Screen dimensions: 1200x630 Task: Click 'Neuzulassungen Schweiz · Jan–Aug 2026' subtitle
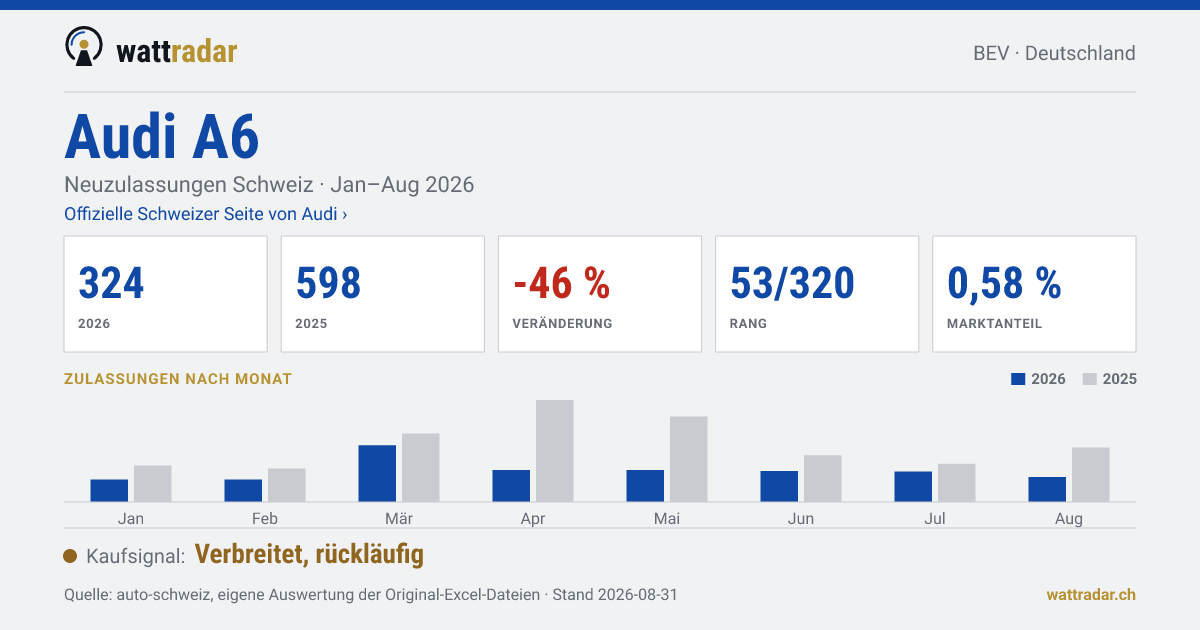pyautogui.click(x=269, y=185)
